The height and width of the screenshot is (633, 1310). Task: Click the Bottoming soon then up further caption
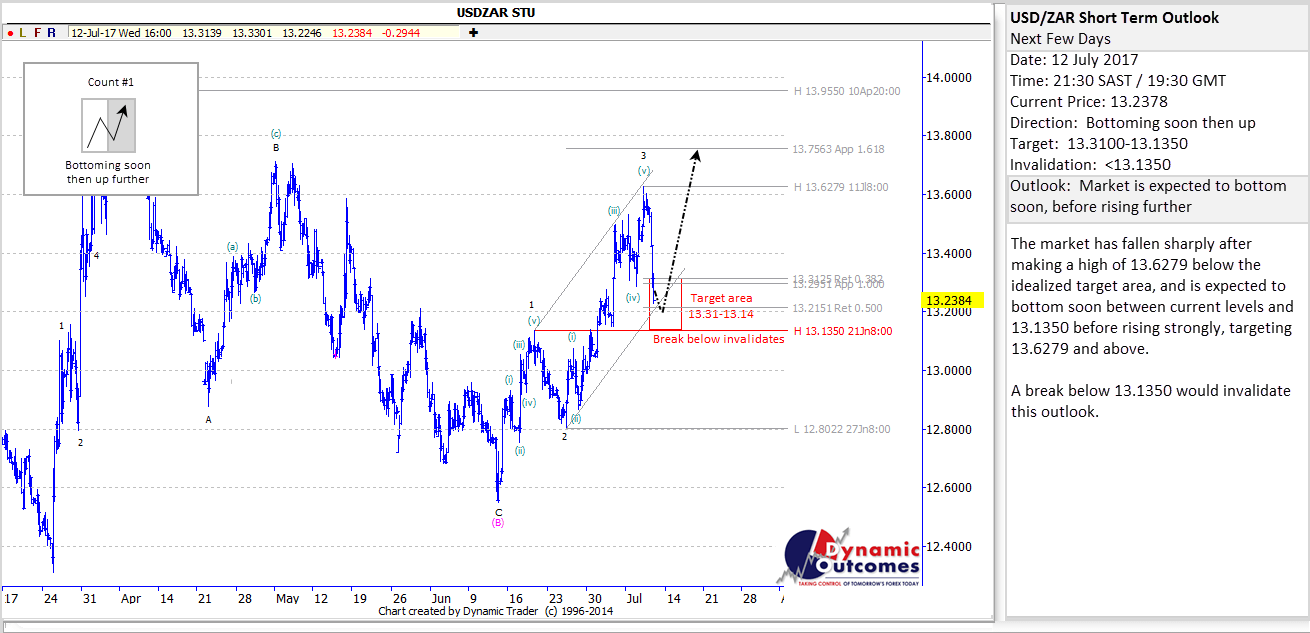tap(107, 172)
